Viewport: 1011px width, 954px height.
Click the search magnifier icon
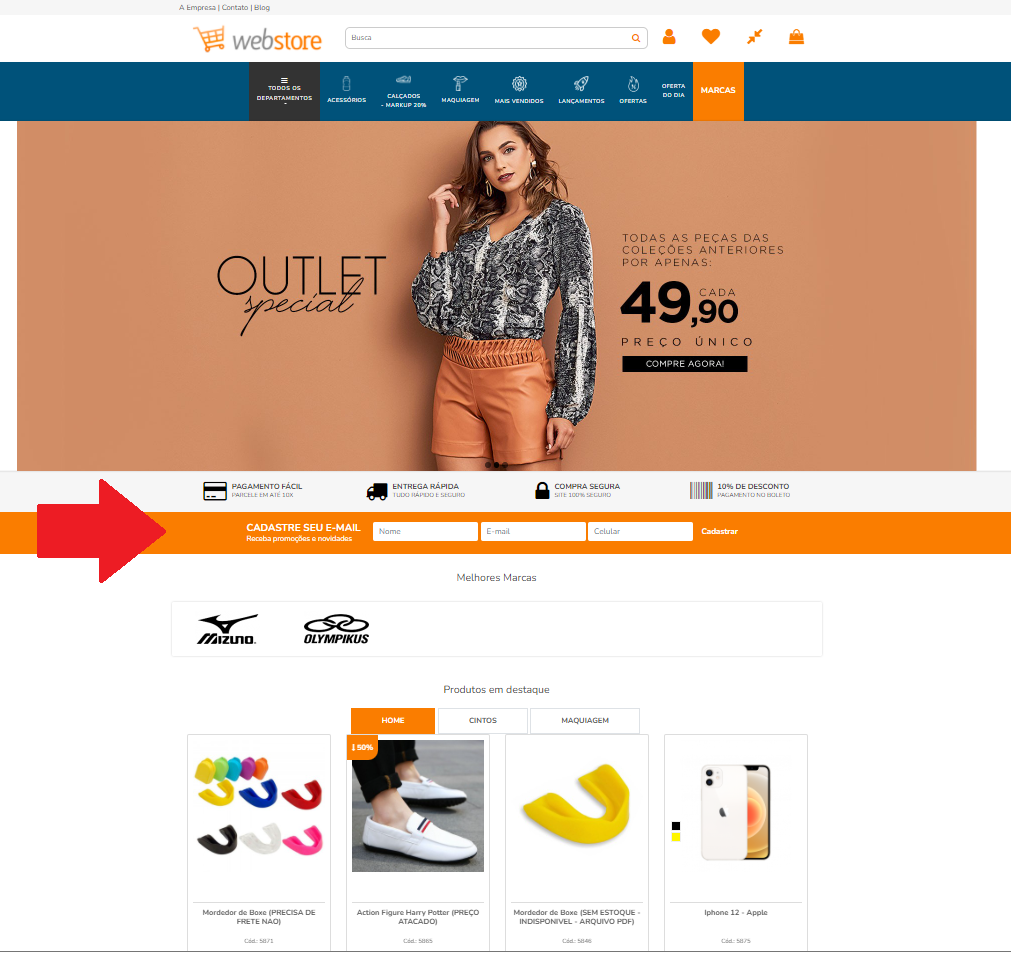click(636, 38)
